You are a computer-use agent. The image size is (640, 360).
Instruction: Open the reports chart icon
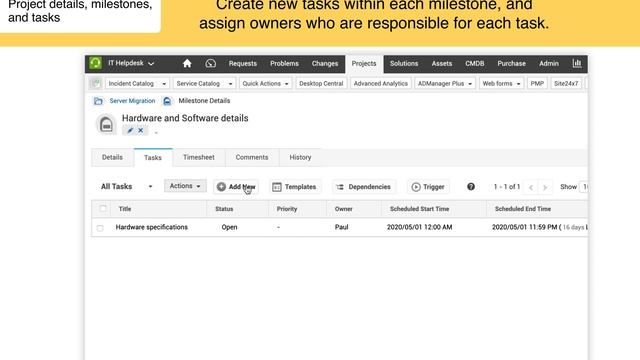577,63
